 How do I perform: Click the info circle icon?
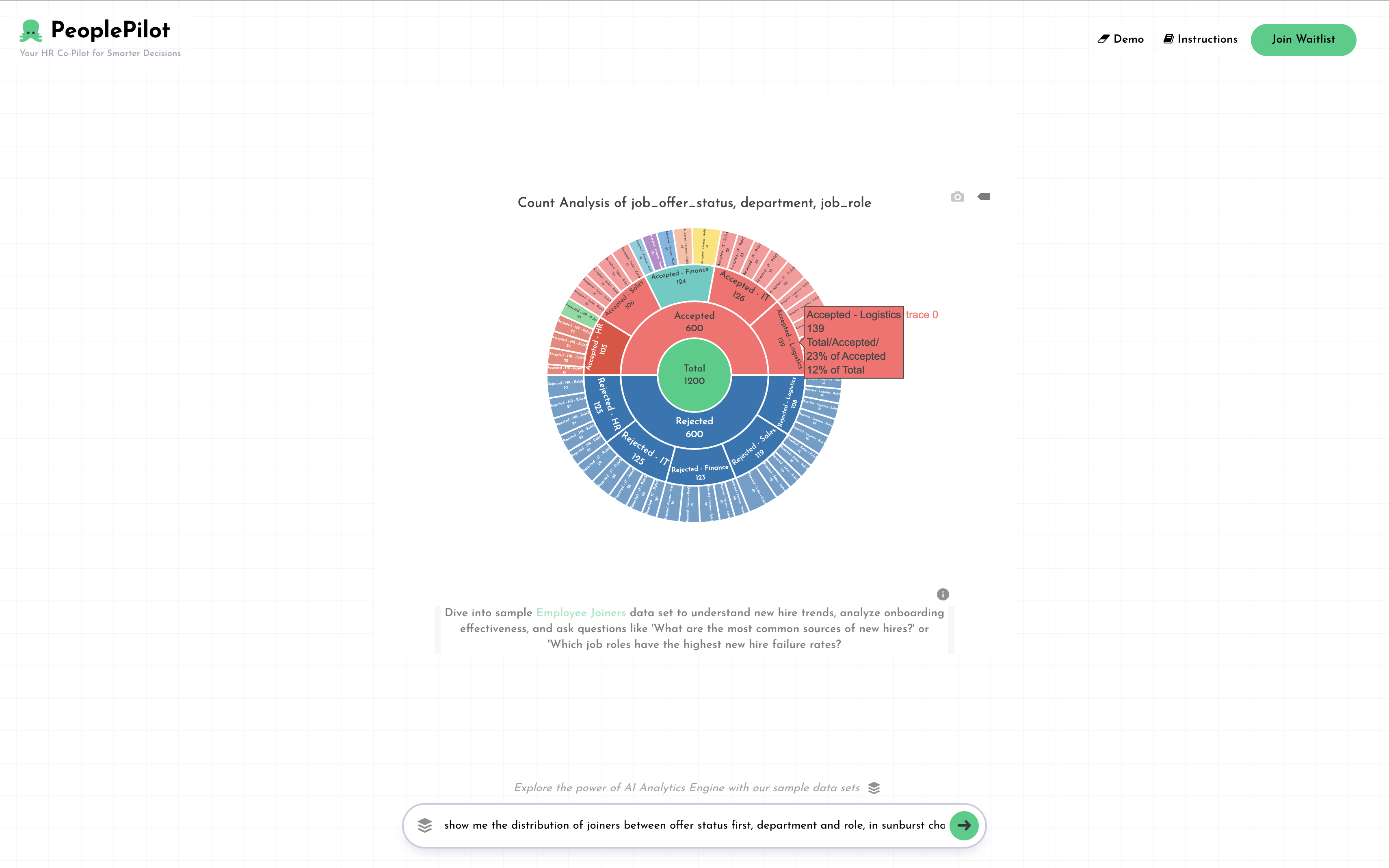[x=942, y=594]
